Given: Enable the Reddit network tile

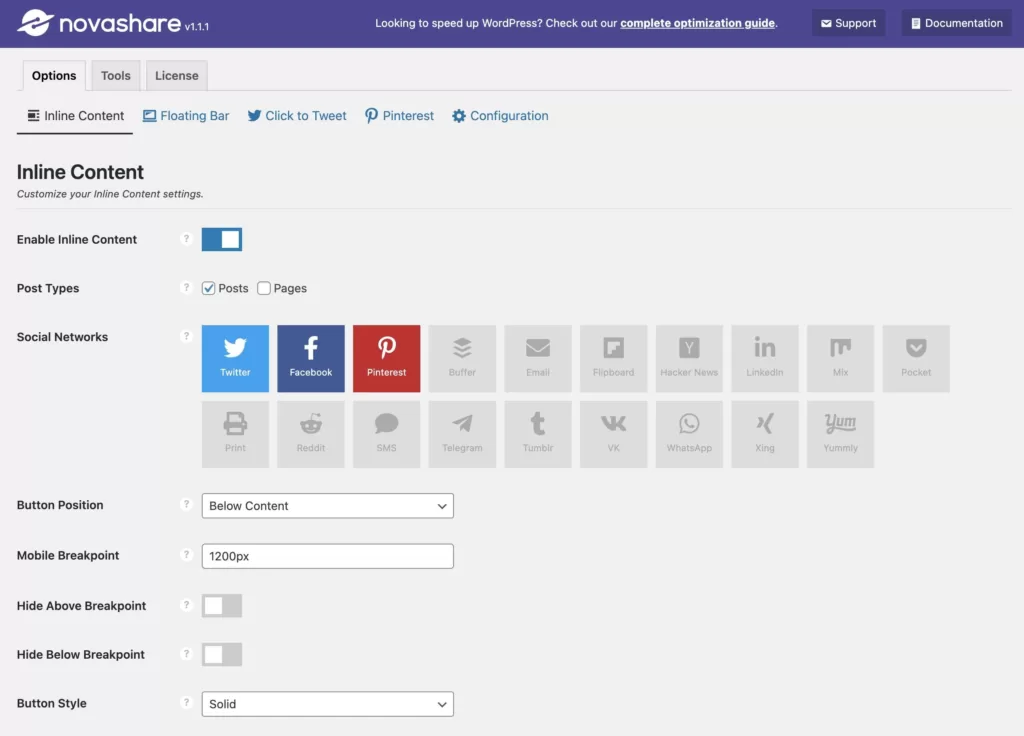Looking at the screenshot, I should coord(311,434).
